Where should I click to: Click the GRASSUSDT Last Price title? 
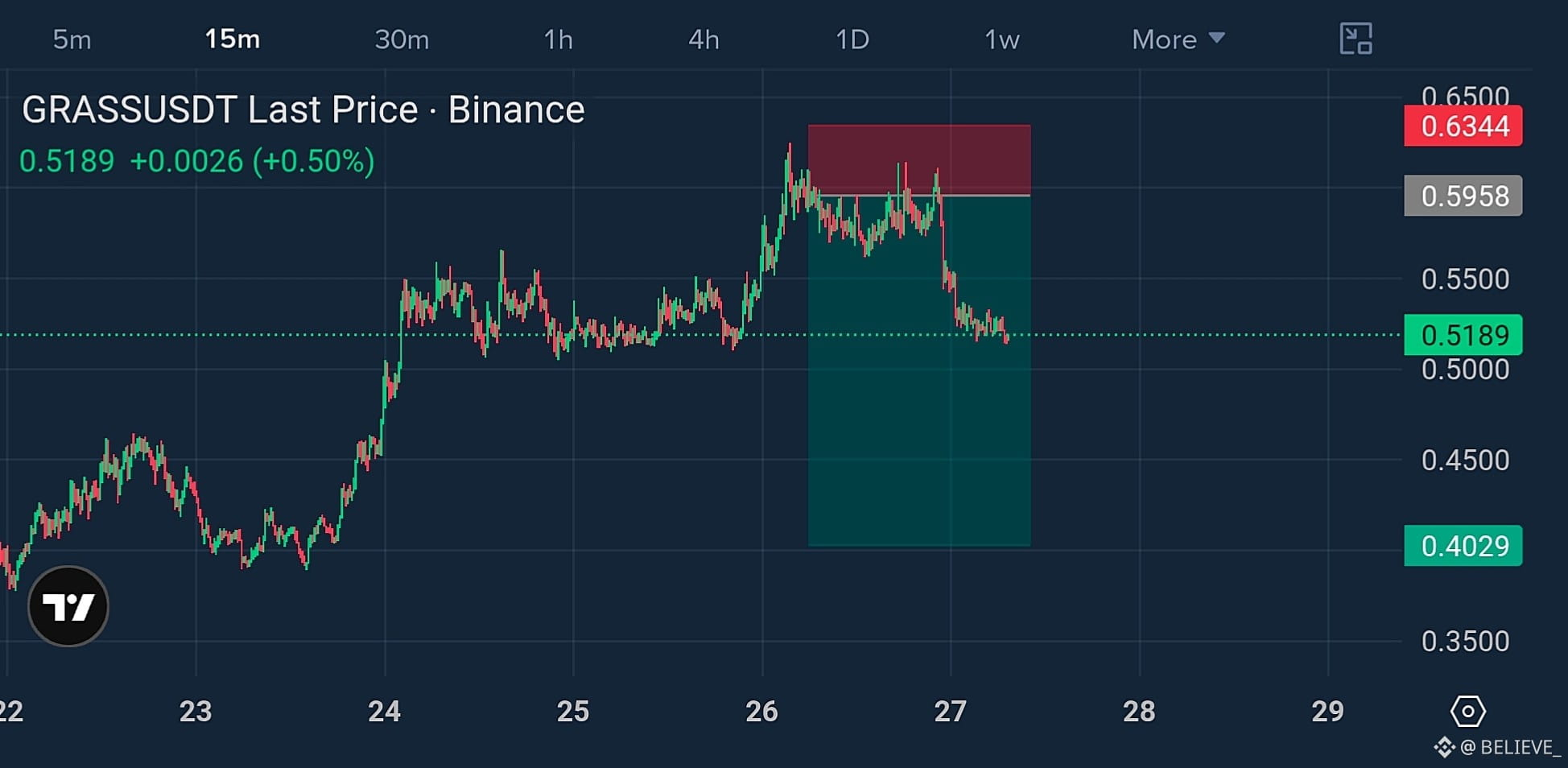pos(303,109)
